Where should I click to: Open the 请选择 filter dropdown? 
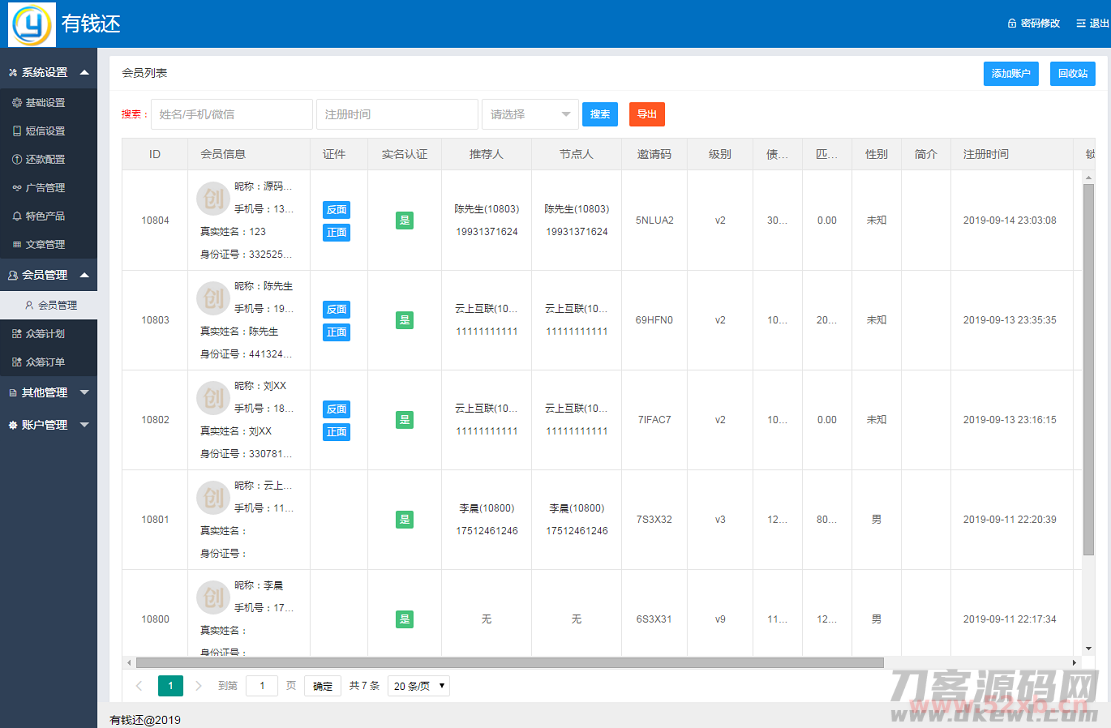tap(530, 114)
